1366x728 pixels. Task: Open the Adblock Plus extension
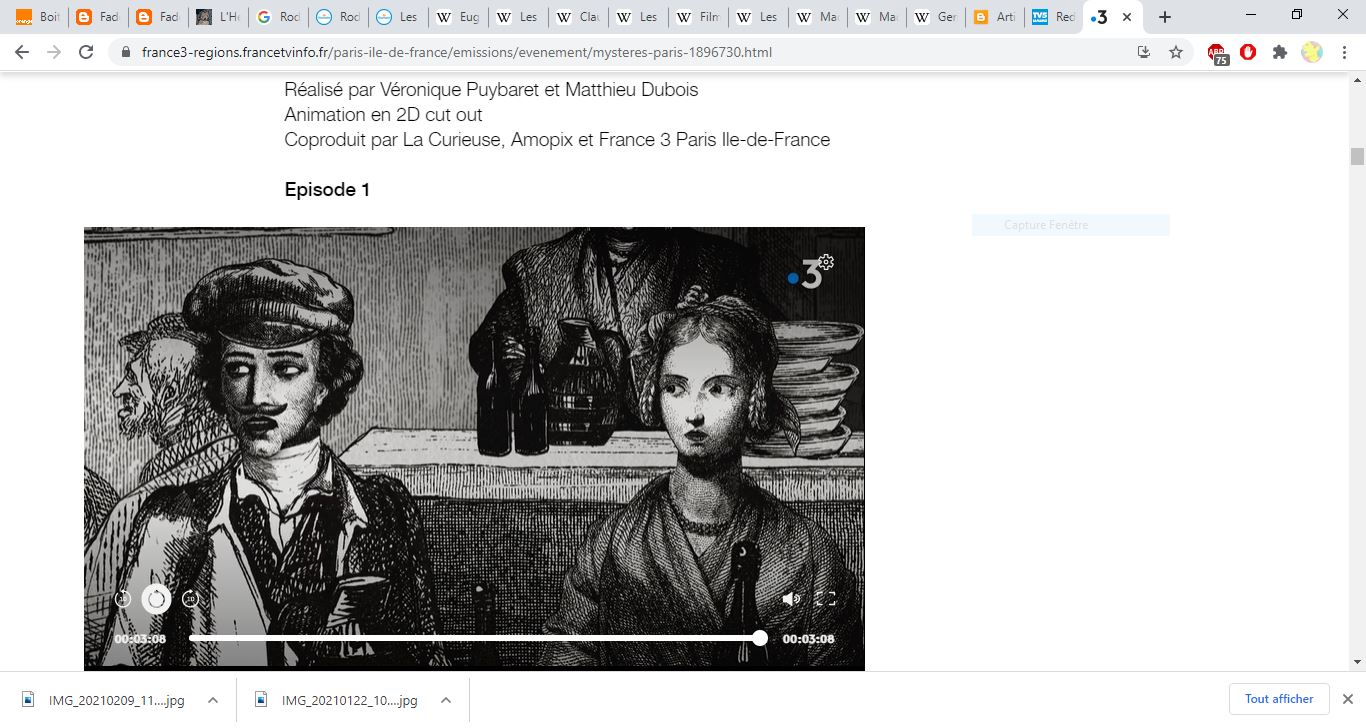1217,53
